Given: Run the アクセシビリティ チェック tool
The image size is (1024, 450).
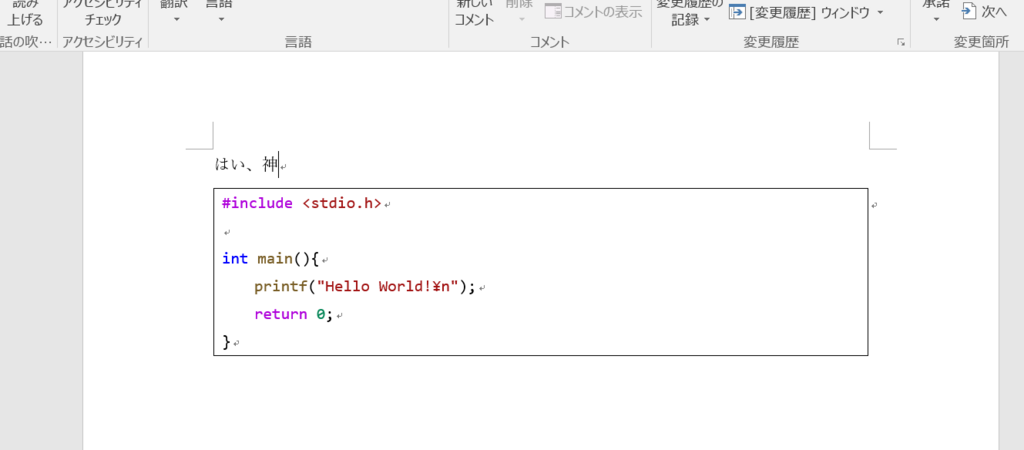Looking at the screenshot, I should tap(101, 13).
